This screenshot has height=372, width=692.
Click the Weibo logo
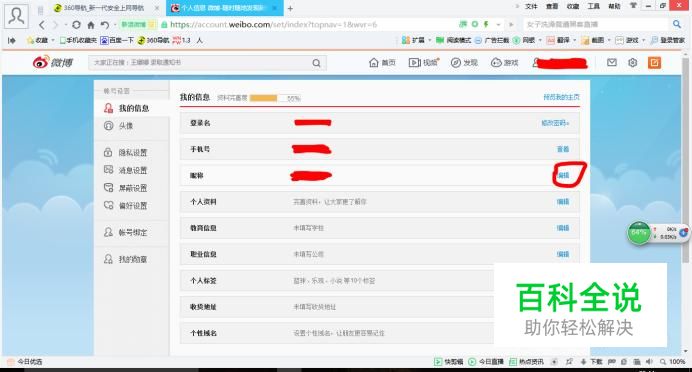point(53,63)
